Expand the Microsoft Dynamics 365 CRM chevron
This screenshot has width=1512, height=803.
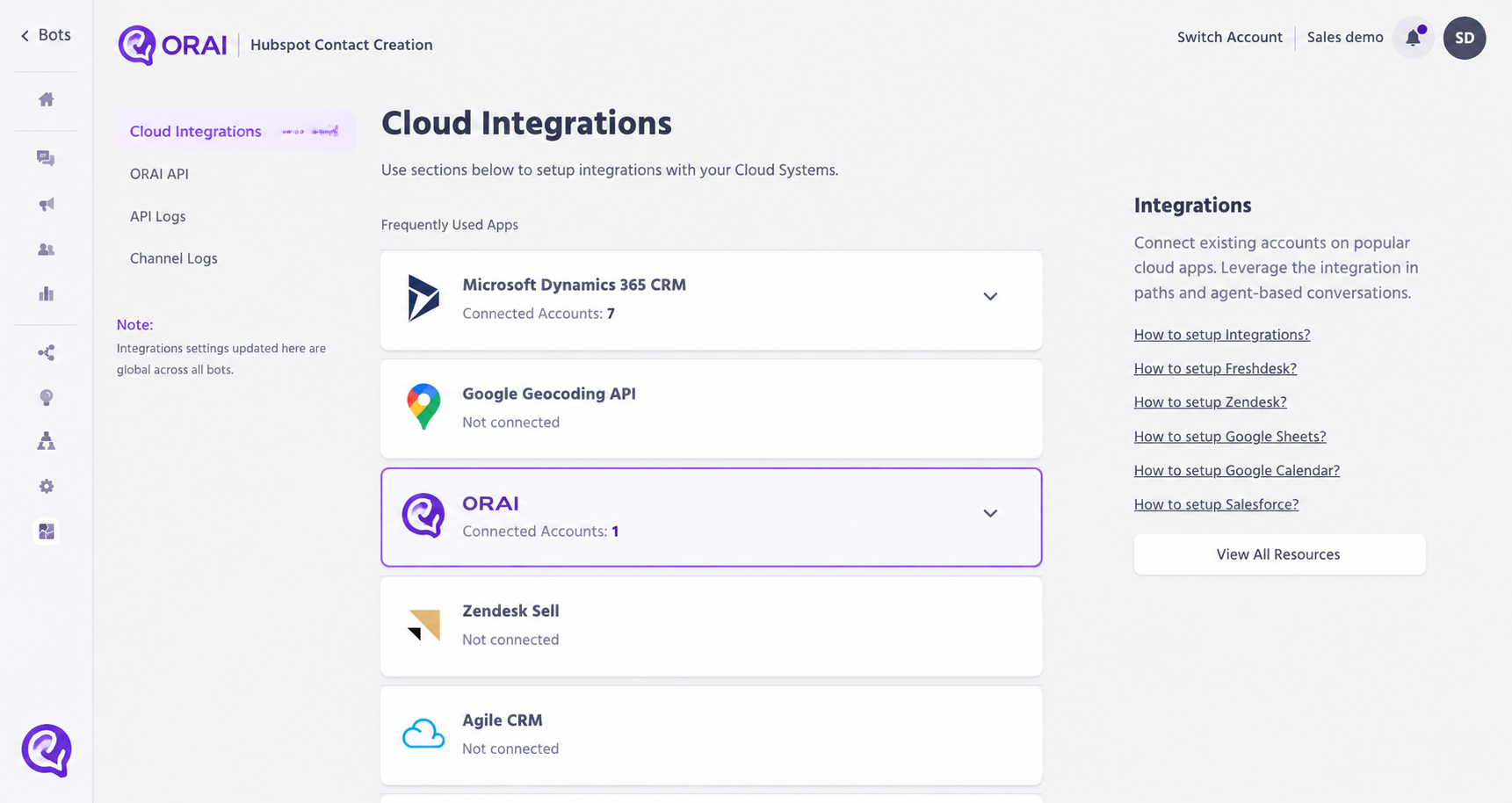[990, 297]
